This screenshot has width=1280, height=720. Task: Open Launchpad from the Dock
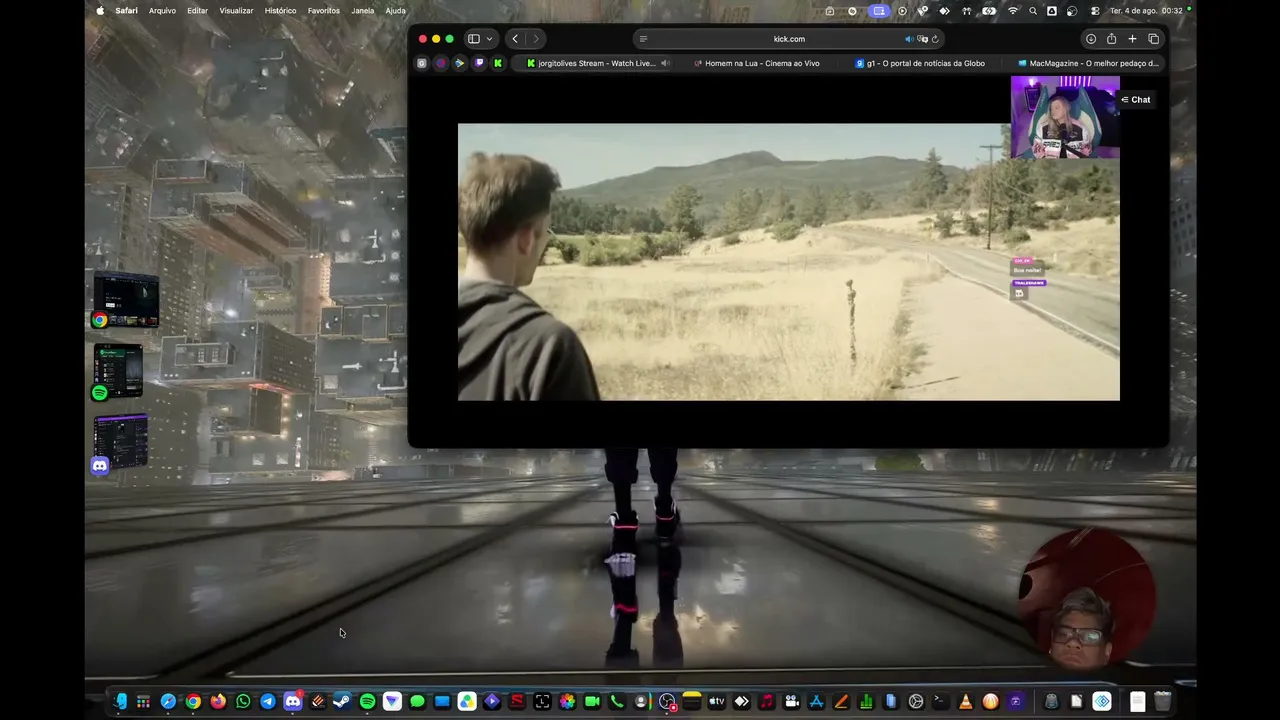(143, 702)
